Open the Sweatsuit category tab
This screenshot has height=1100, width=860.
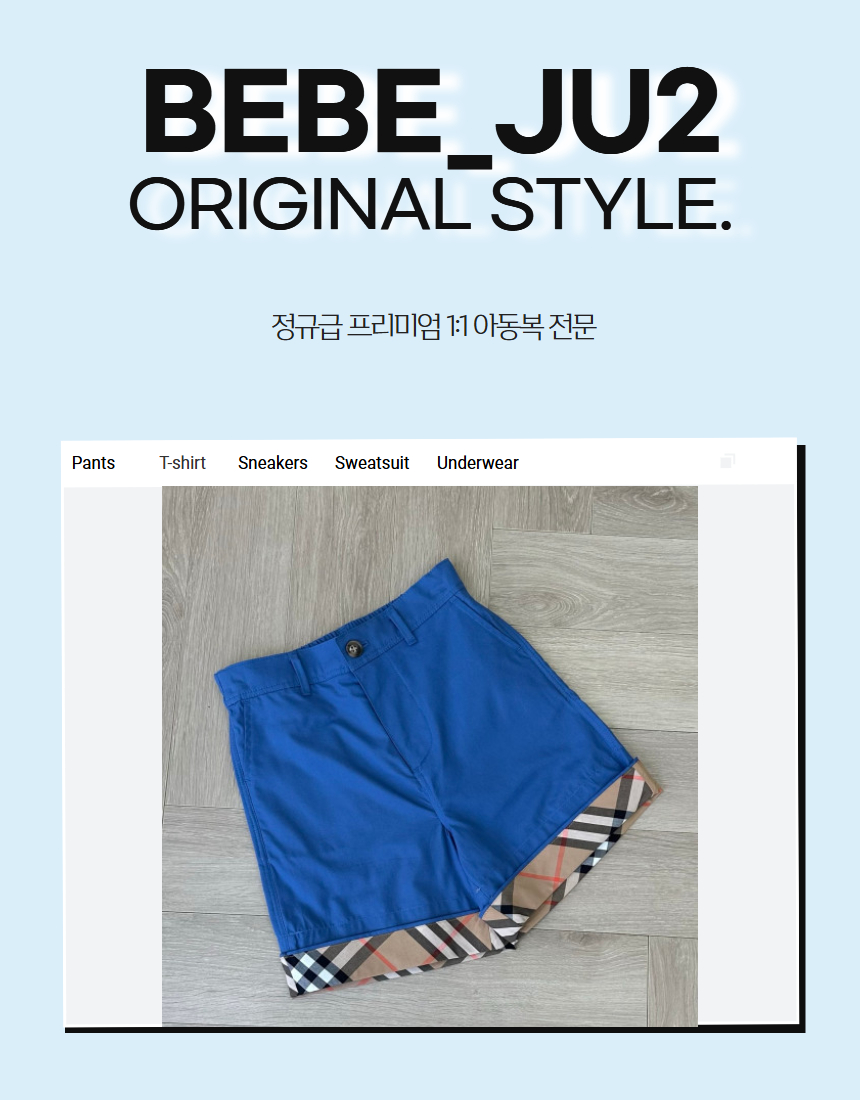click(x=372, y=463)
